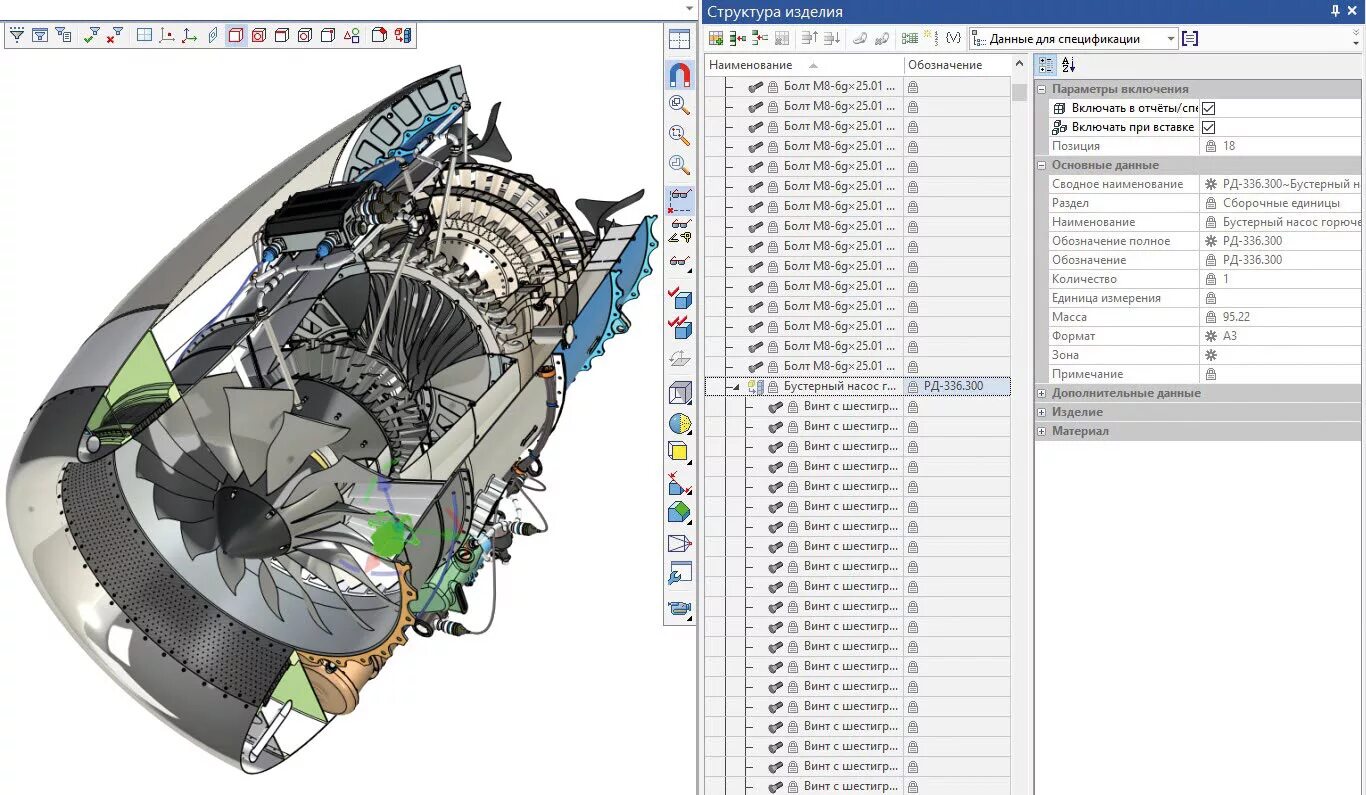Click the green-check filter icon
This screenshot has height=795, width=1366.
point(92,35)
